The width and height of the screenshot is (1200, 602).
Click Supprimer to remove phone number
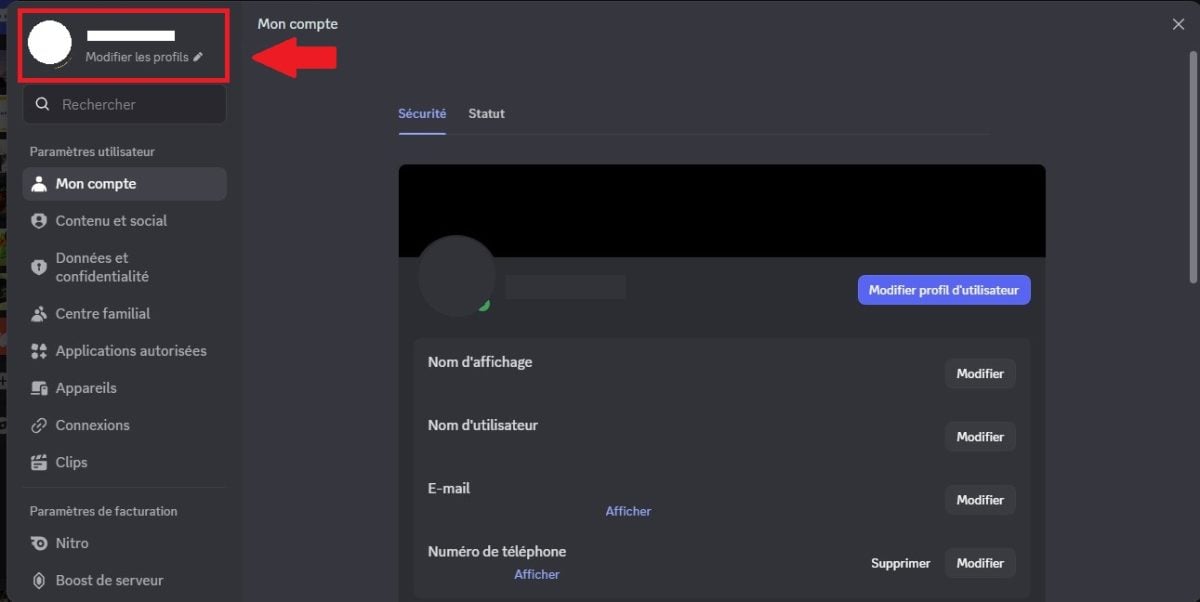coord(900,563)
